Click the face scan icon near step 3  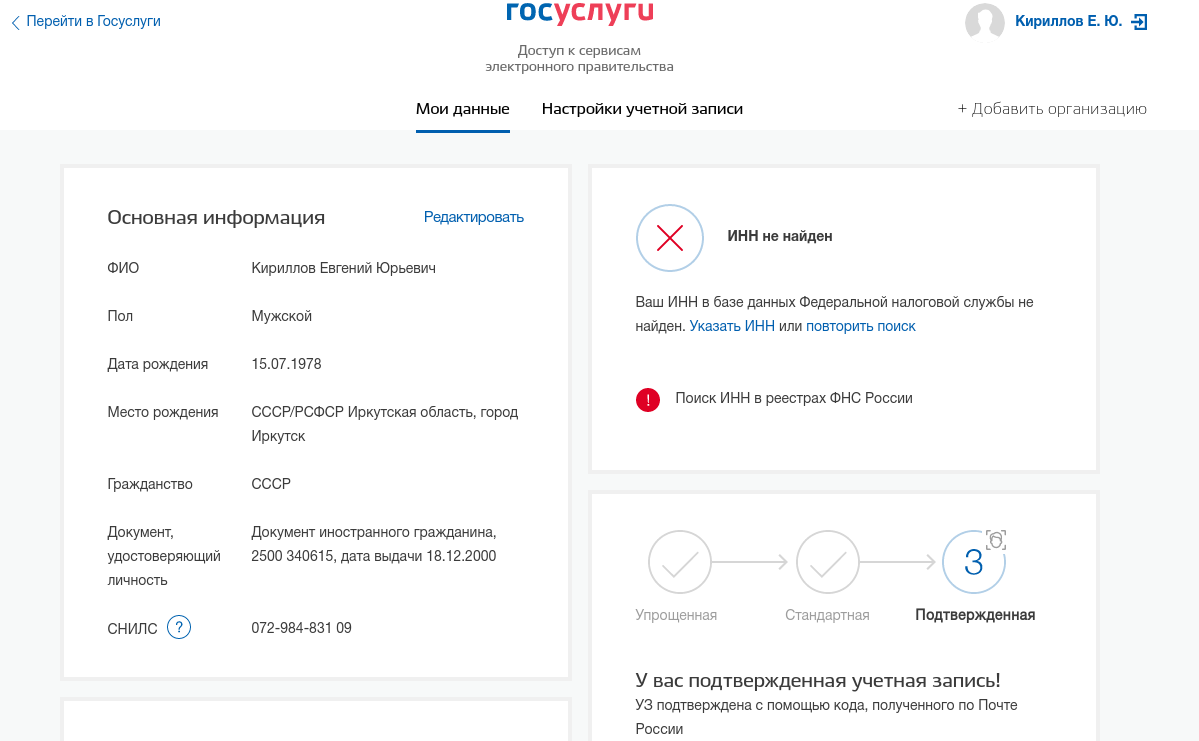[x=996, y=540]
